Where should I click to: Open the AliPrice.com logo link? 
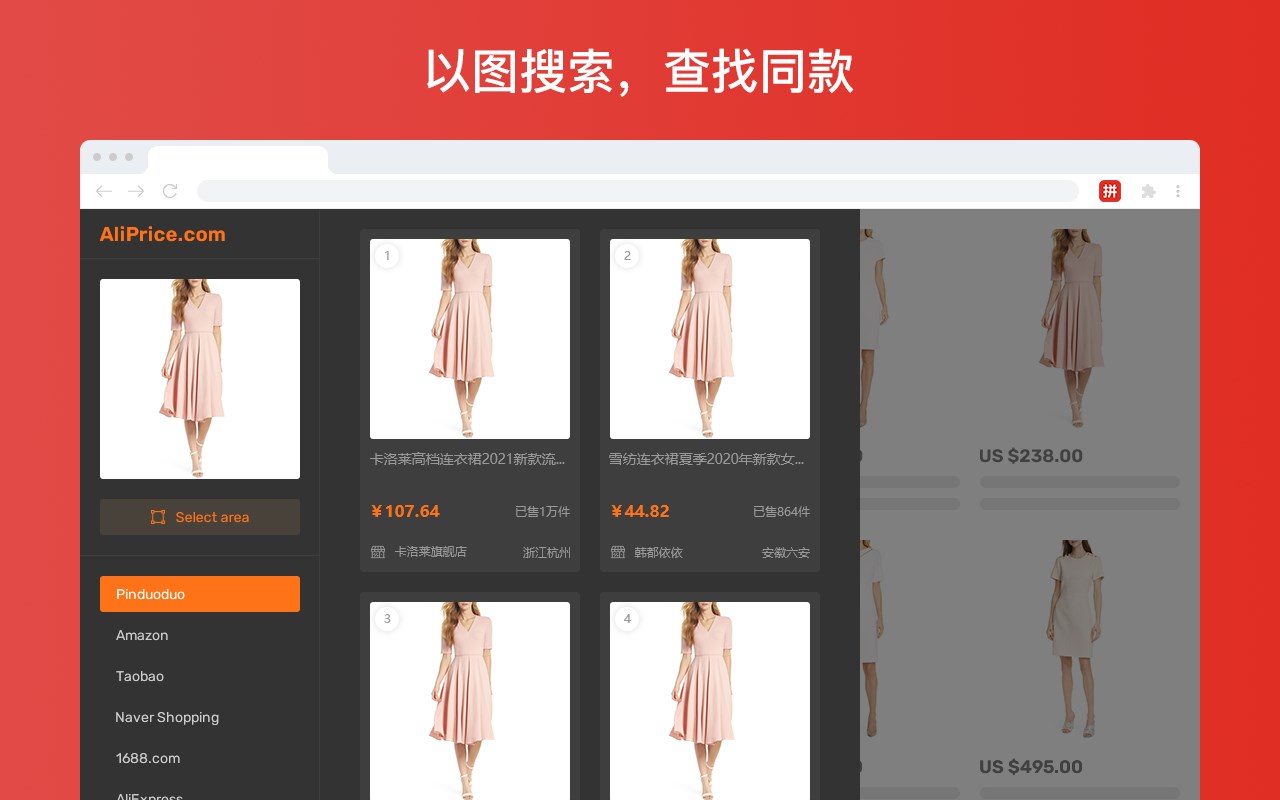pos(162,234)
